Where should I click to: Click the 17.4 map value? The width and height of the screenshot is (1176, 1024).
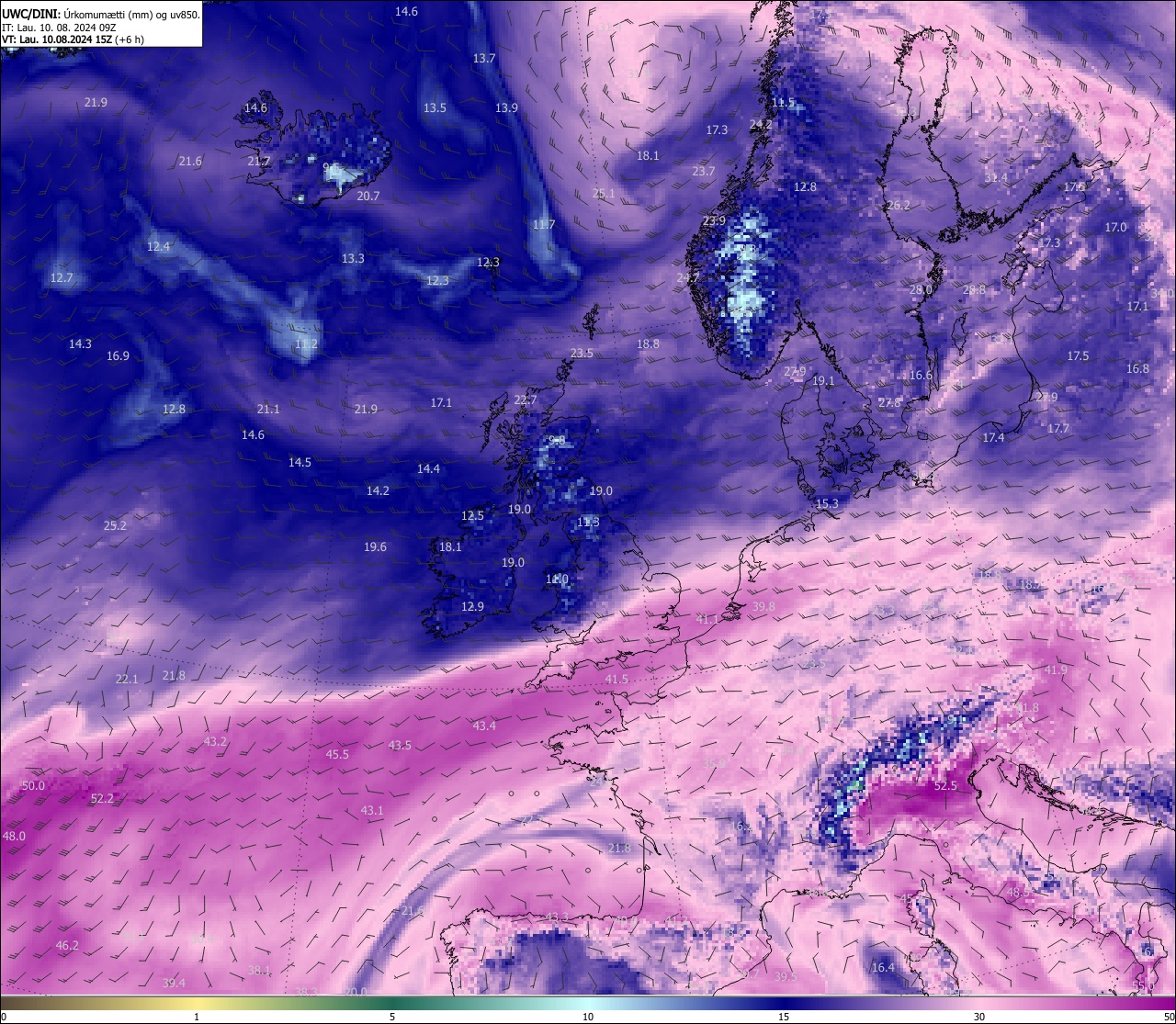coord(993,438)
